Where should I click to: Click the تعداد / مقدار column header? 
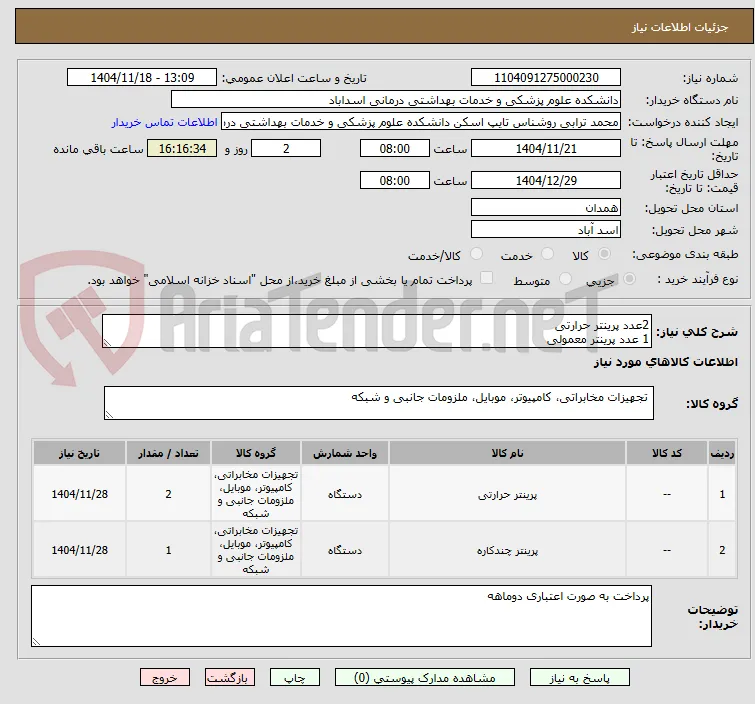click(169, 453)
